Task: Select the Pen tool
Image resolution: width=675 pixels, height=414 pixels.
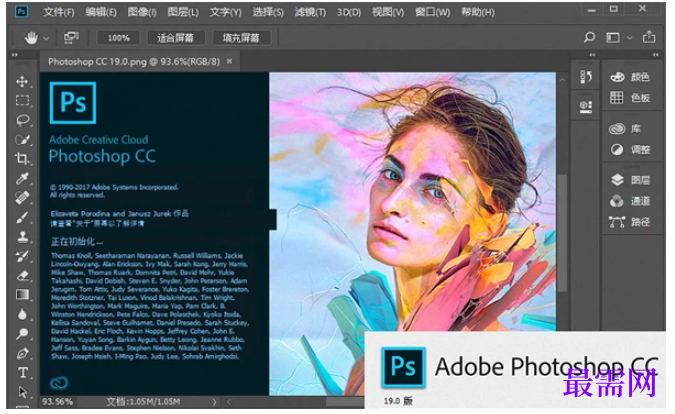Action: pyautogui.click(x=22, y=353)
